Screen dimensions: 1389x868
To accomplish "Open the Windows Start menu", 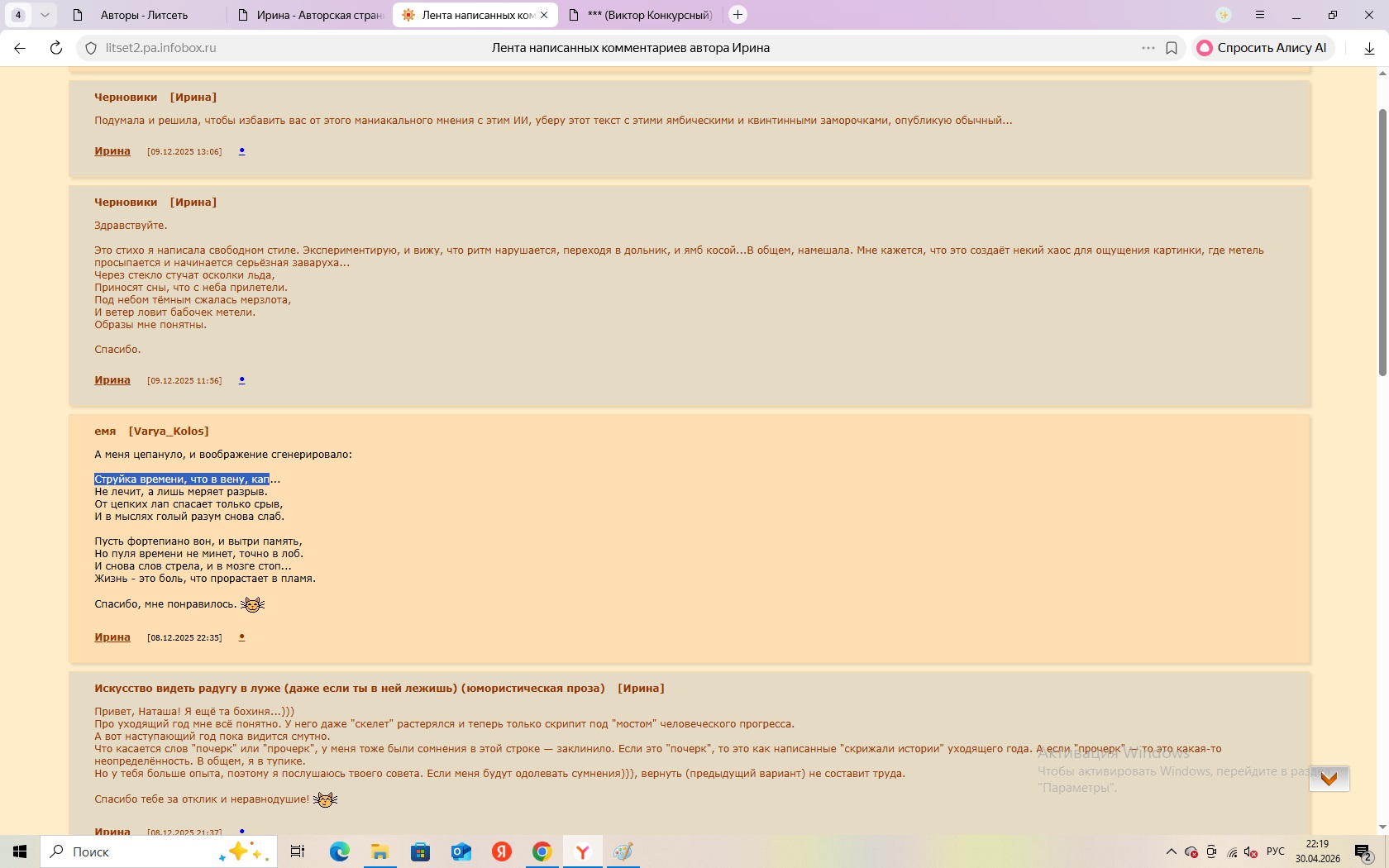I will tap(20, 851).
